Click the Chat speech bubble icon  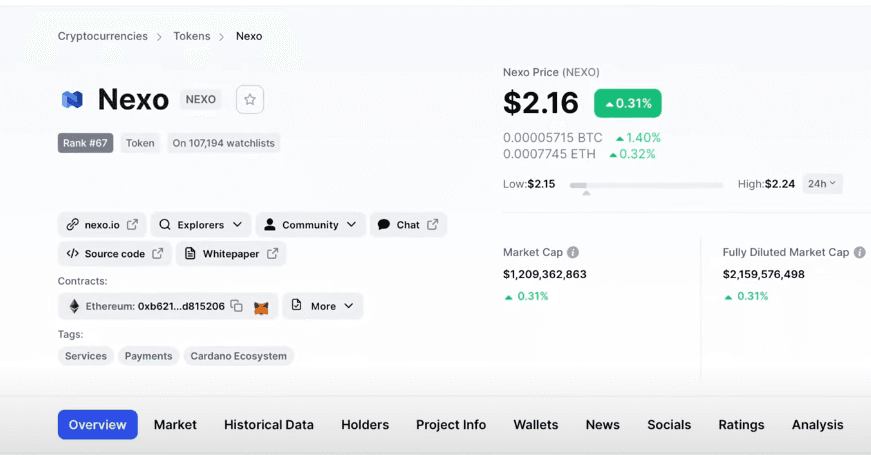pos(383,224)
